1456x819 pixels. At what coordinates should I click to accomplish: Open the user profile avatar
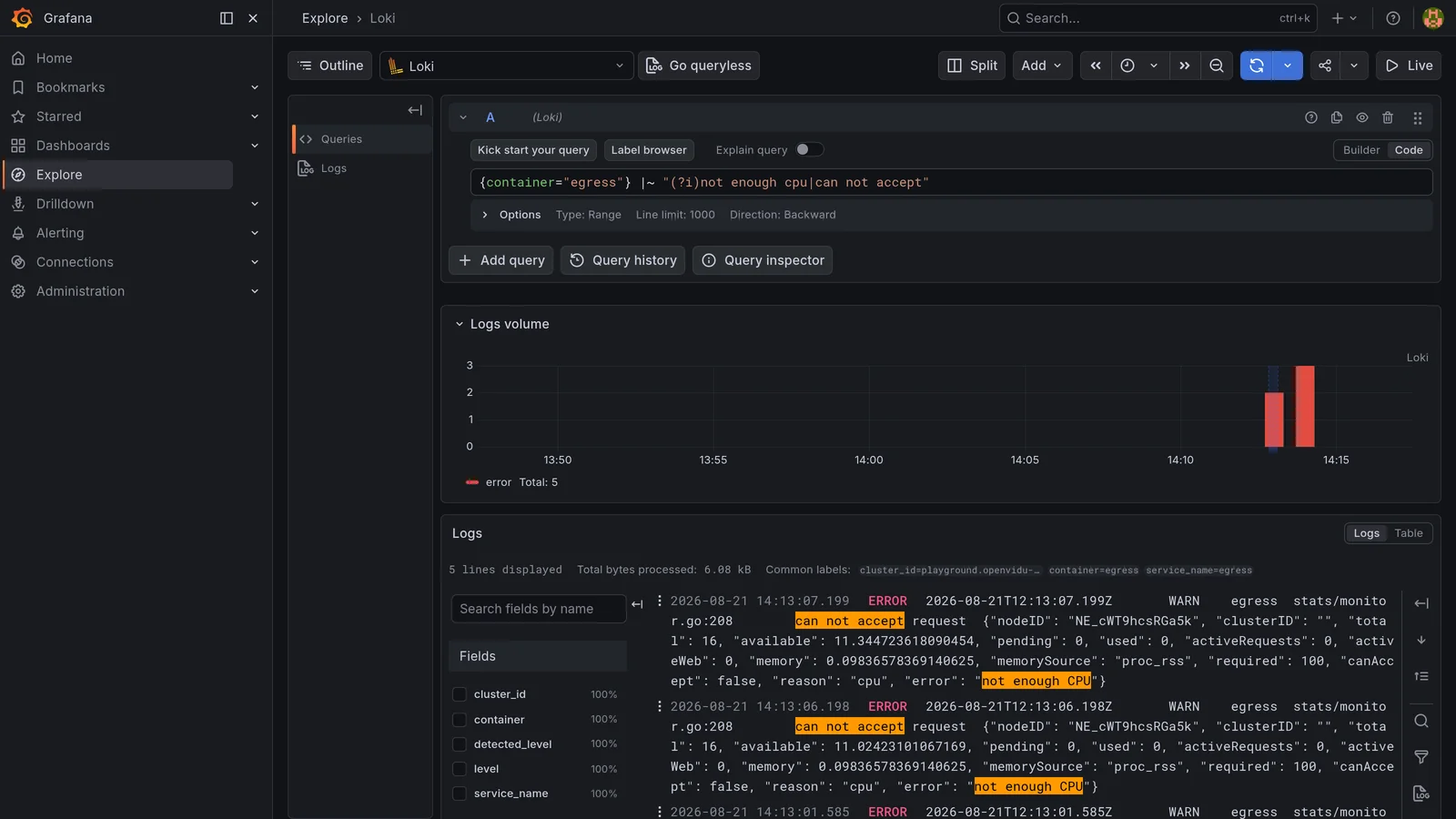coord(1433,18)
